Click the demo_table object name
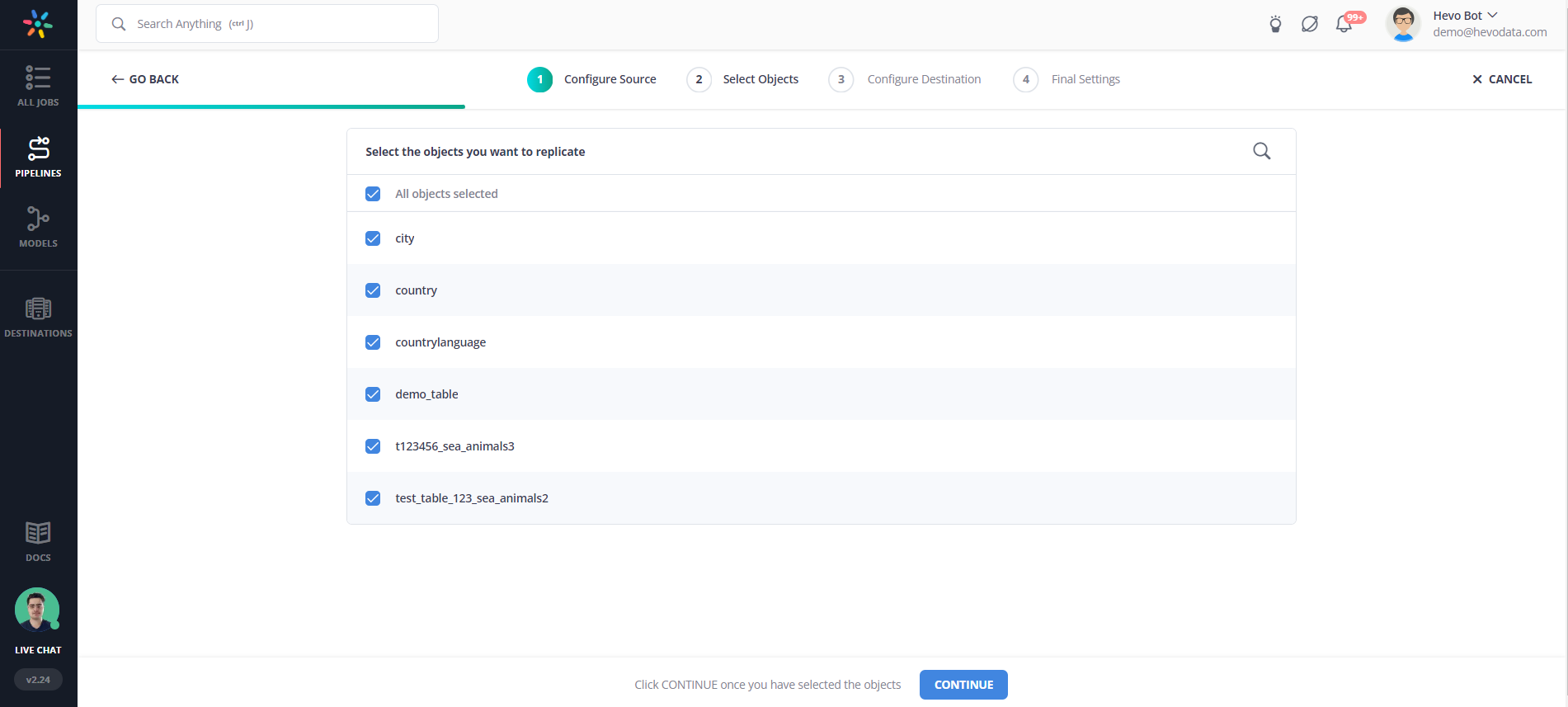 426,394
